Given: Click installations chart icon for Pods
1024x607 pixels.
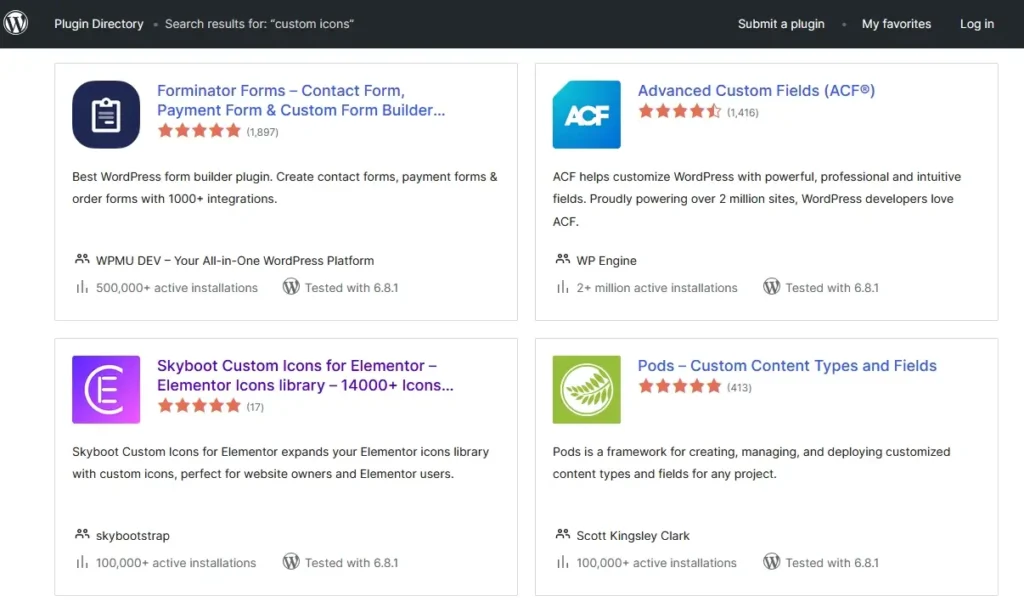Looking at the screenshot, I should tap(562, 562).
